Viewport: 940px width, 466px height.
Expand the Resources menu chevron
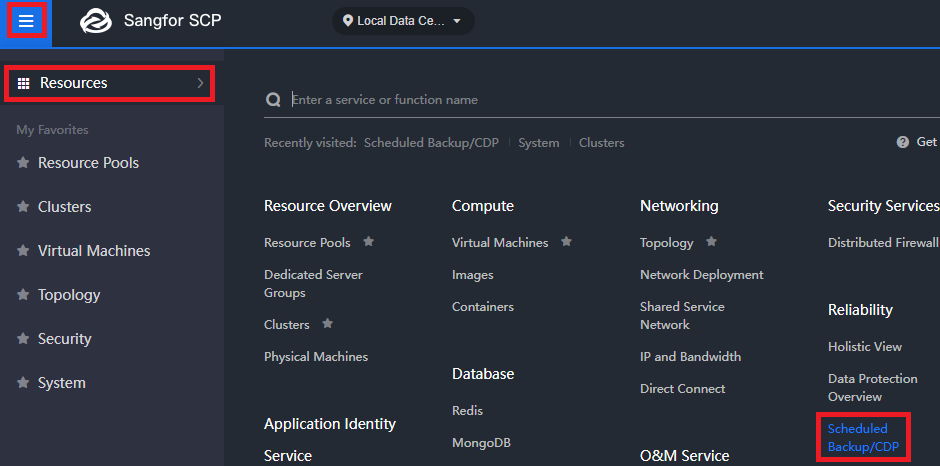click(x=200, y=83)
